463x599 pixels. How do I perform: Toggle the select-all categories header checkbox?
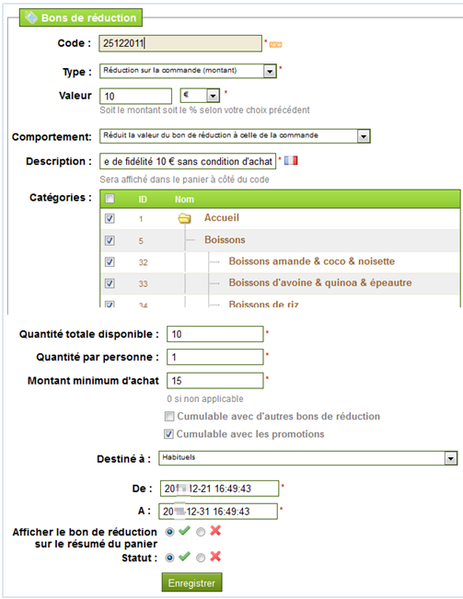[110, 199]
